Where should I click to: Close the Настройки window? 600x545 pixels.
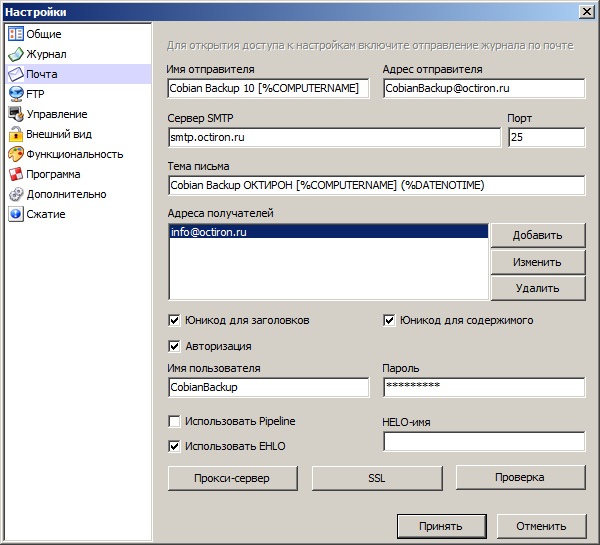pyautogui.click(x=587, y=12)
